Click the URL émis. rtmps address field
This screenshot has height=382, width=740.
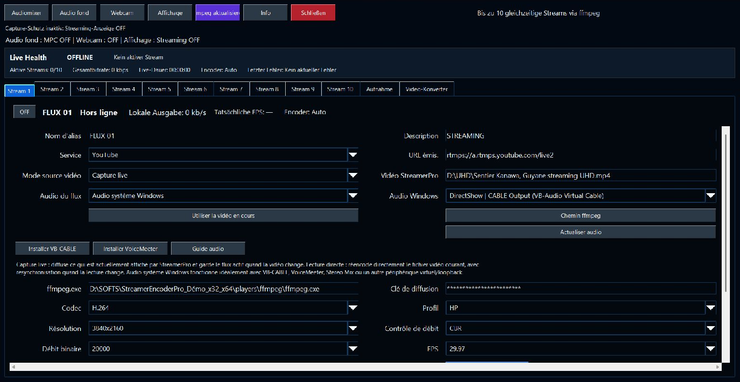pos(580,155)
